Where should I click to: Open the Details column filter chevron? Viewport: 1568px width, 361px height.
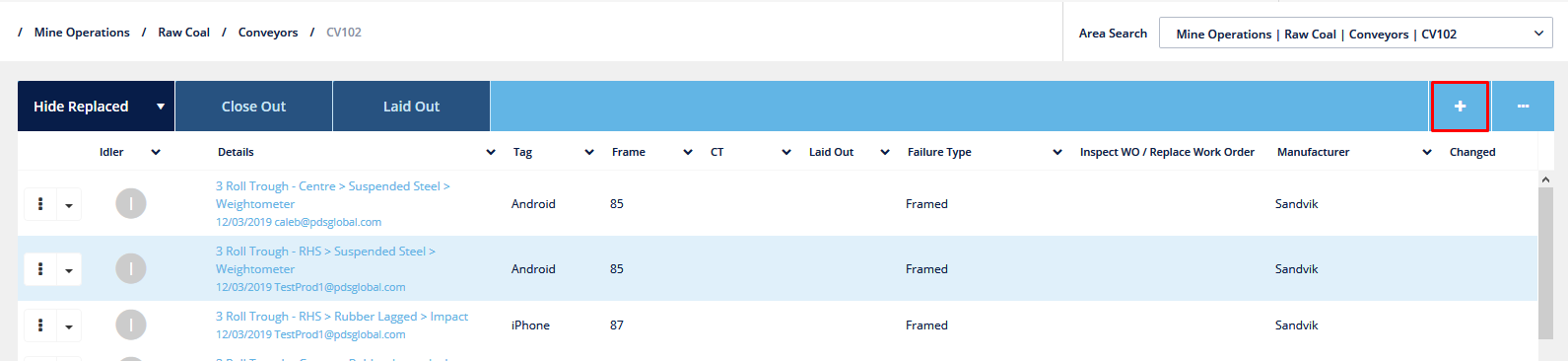[x=491, y=152]
